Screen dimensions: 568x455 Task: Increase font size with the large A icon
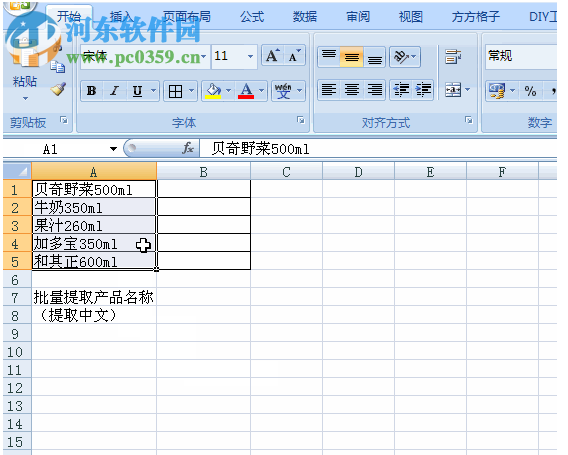(x=272, y=56)
